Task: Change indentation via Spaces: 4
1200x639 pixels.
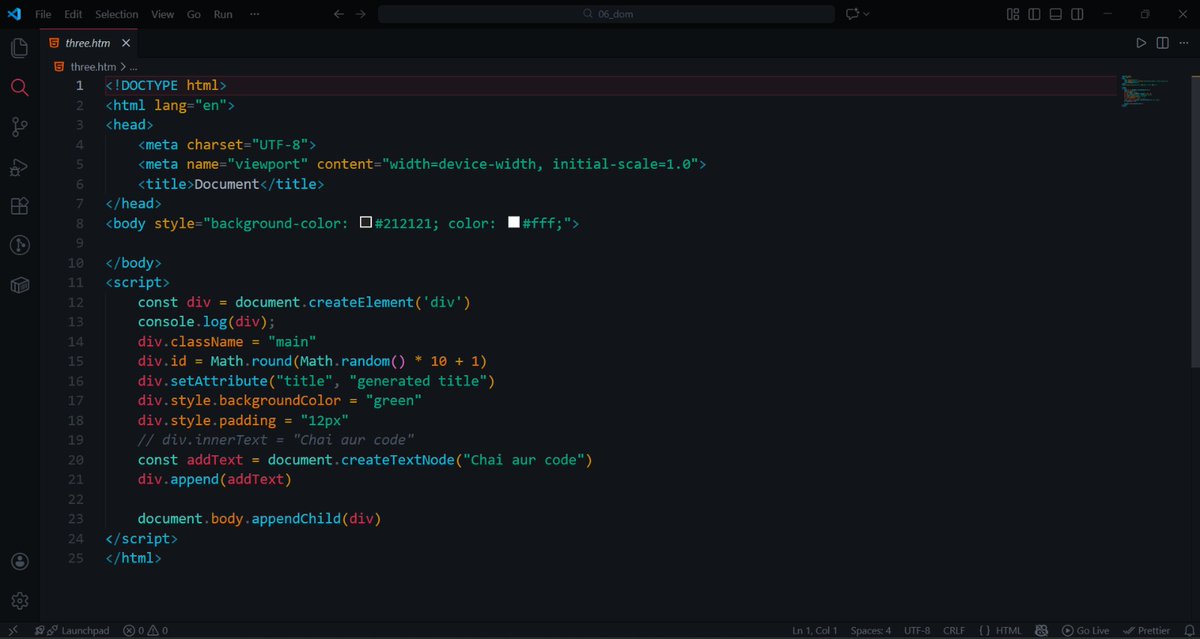Action: tap(871, 631)
